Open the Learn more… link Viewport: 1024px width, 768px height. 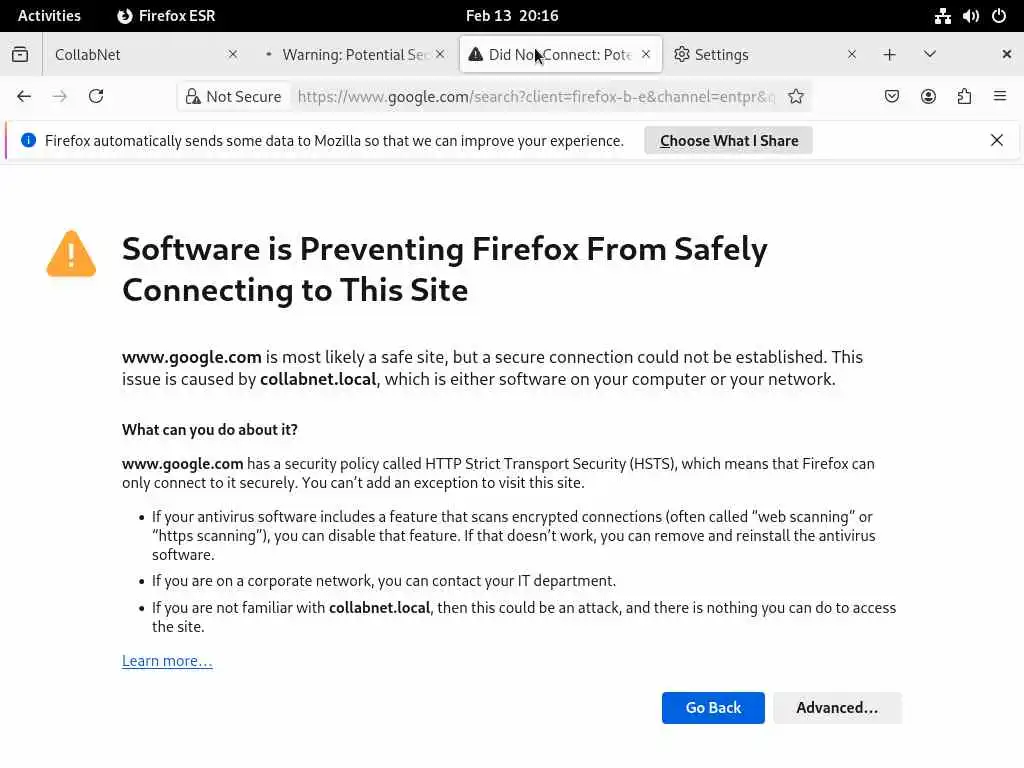click(x=167, y=661)
